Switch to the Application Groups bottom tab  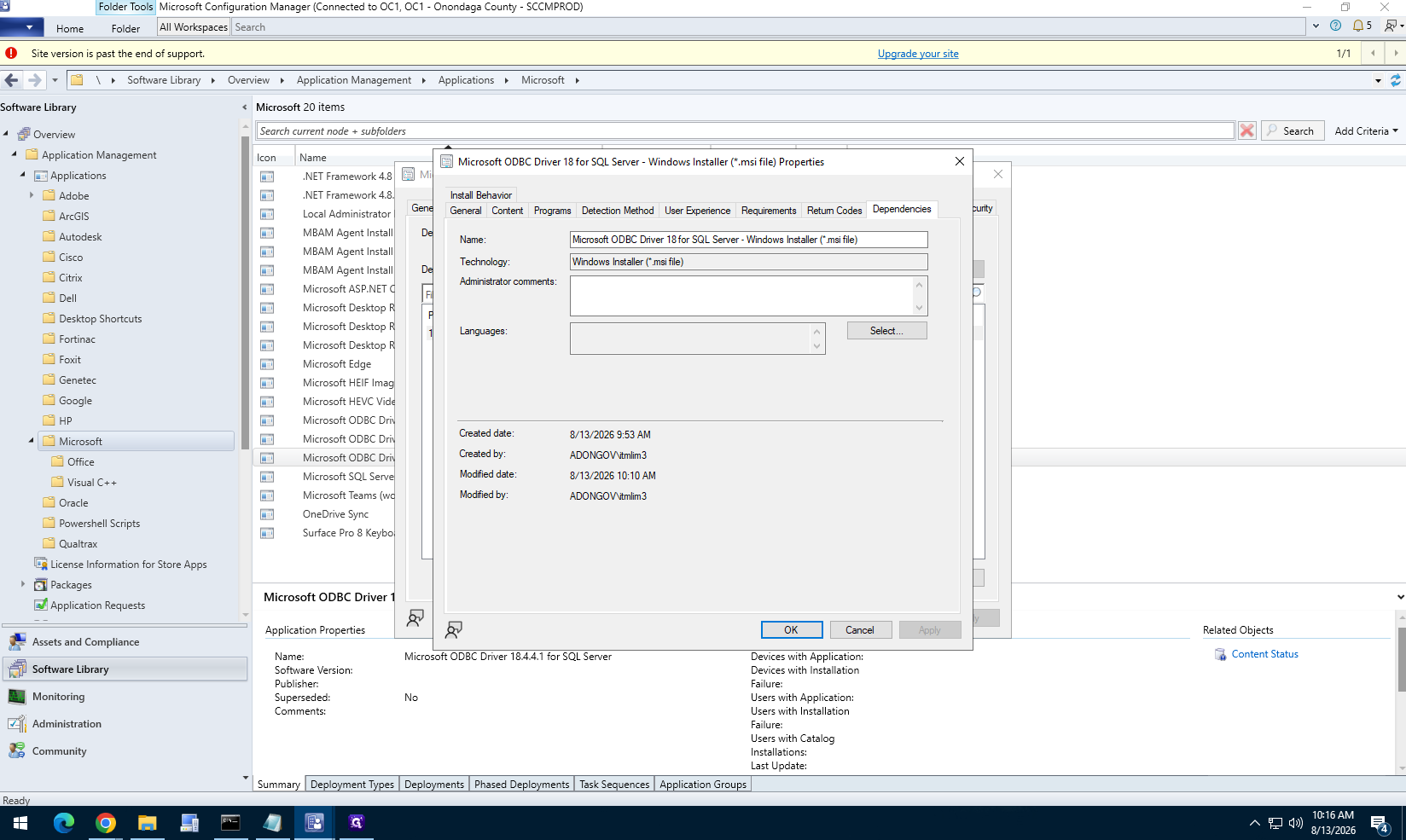pos(703,785)
